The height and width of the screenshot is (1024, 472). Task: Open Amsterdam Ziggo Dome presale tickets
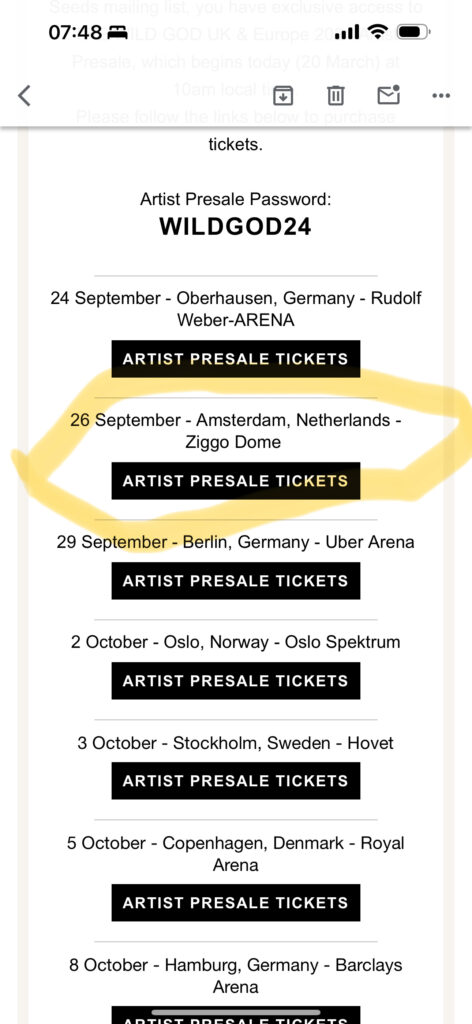pyautogui.click(x=236, y=481)
